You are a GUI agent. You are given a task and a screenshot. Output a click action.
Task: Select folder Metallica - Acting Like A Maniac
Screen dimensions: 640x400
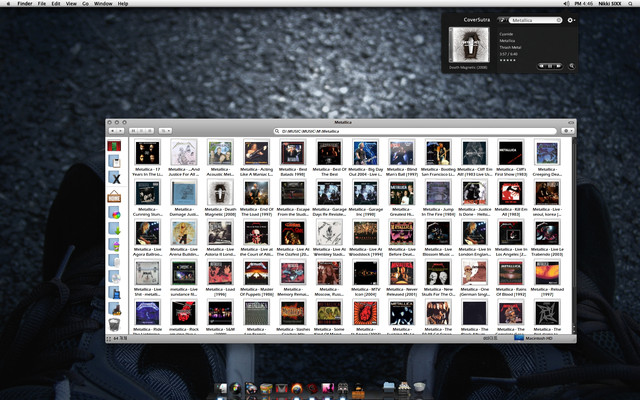click(x=256, y=158)
